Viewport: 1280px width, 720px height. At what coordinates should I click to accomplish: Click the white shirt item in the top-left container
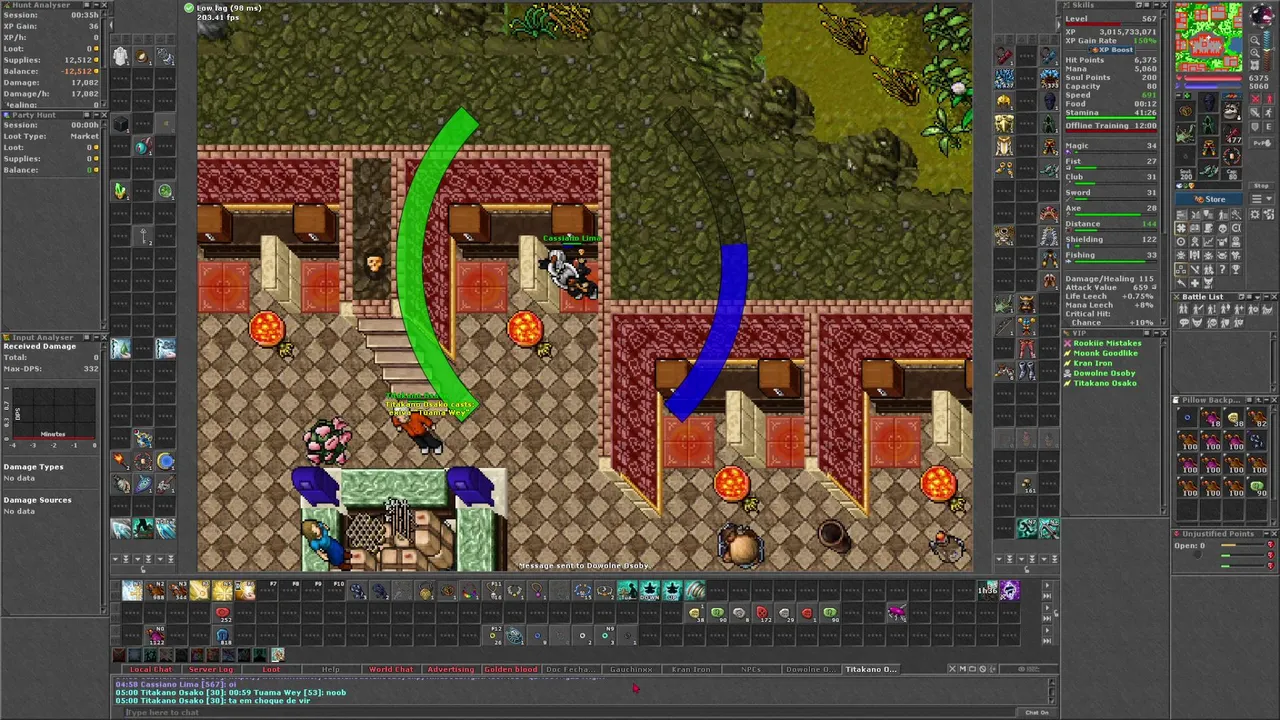121,56
